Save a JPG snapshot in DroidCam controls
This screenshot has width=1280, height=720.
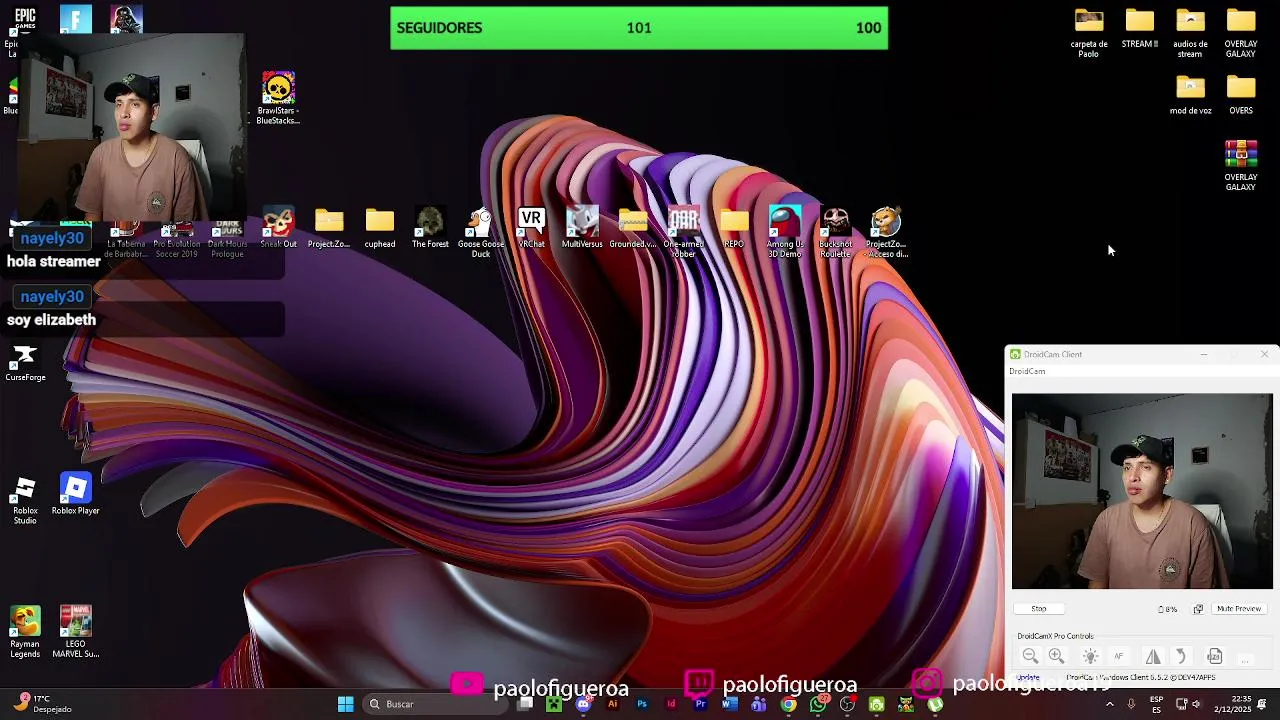pyautogui.click(x=1215, y=656)
